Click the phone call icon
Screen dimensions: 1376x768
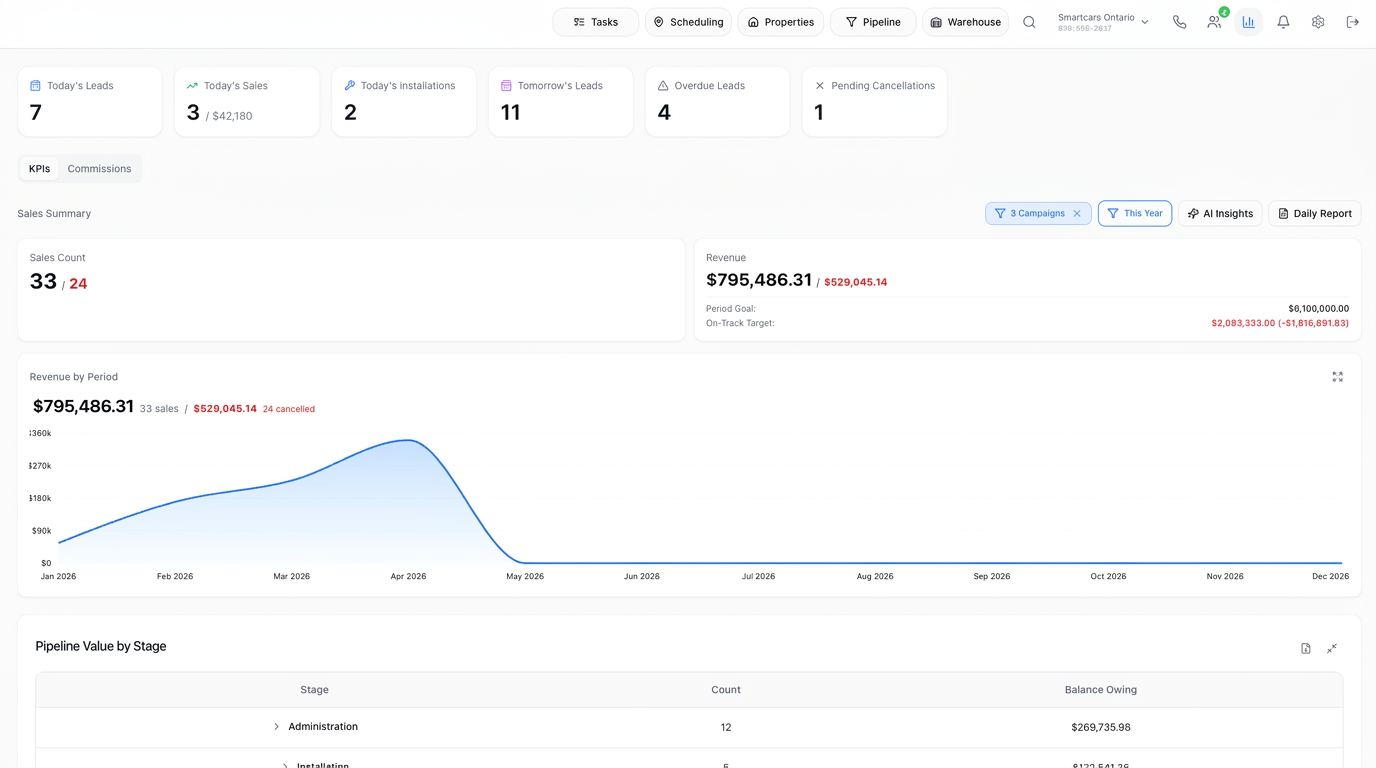(1180, 22)
